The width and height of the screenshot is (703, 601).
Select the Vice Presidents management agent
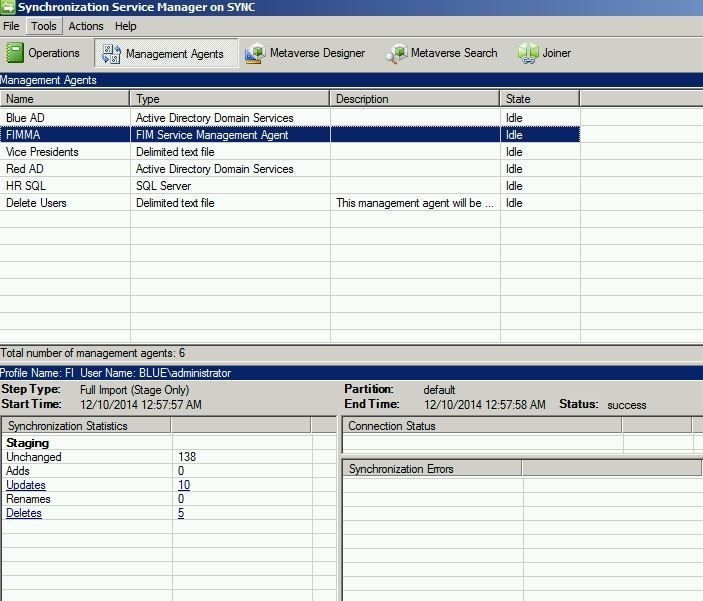[x=42, y=152]
